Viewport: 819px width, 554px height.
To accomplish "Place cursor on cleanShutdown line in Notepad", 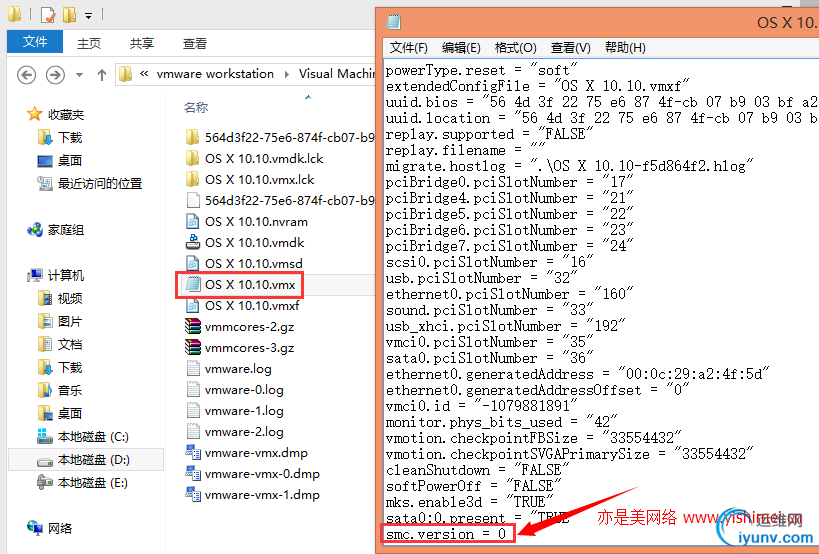I will coord(477,470).
